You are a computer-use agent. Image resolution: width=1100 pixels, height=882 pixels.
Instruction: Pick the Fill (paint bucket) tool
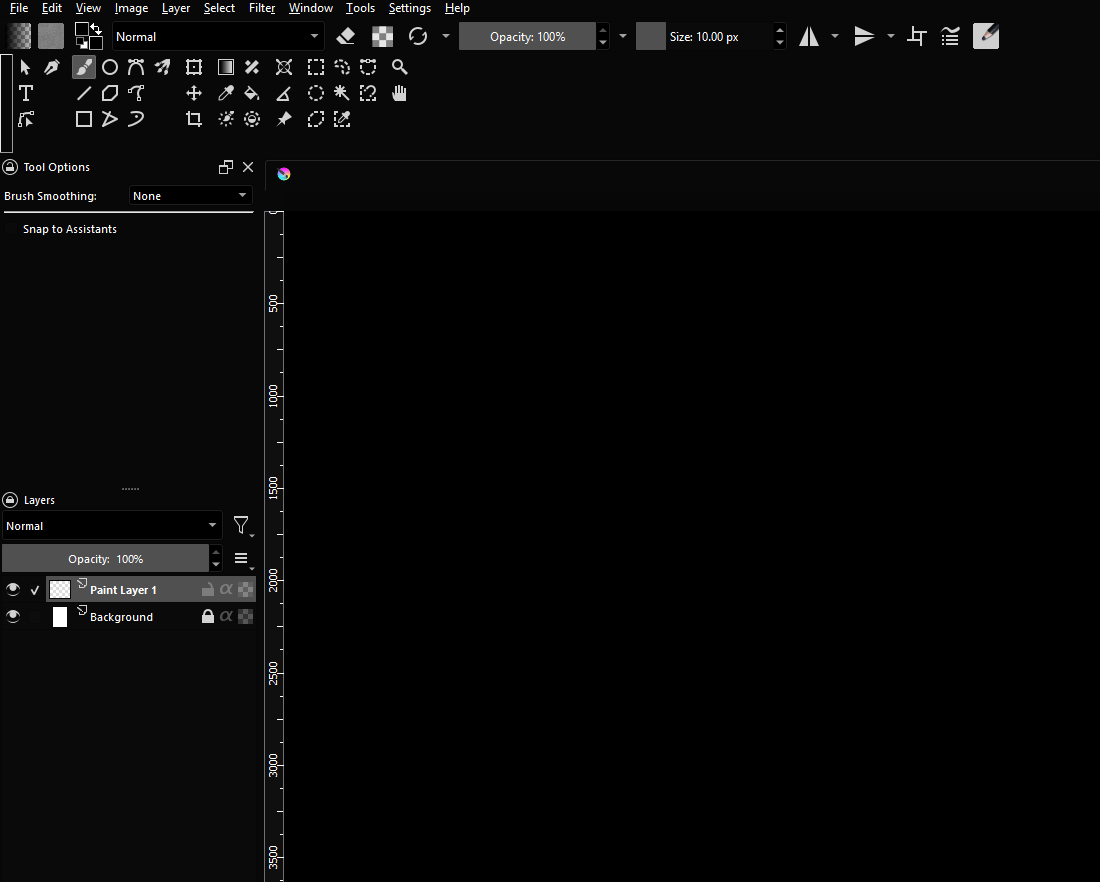252,93
